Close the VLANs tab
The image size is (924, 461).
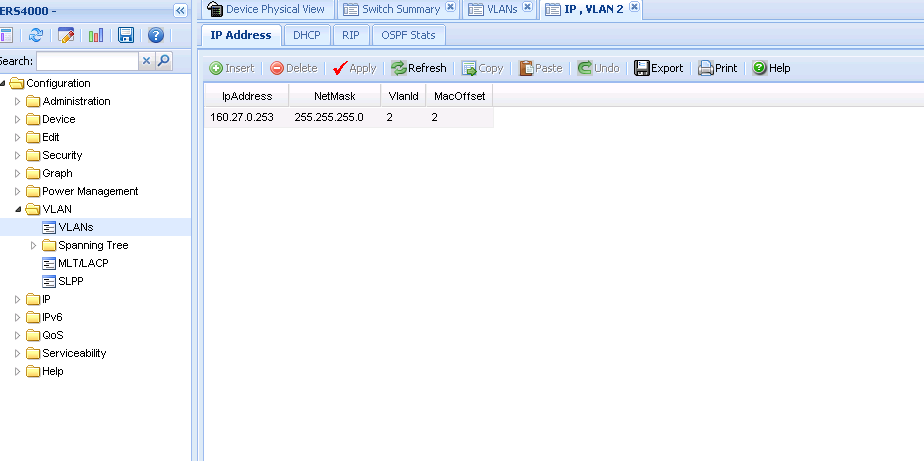point(527,7)
